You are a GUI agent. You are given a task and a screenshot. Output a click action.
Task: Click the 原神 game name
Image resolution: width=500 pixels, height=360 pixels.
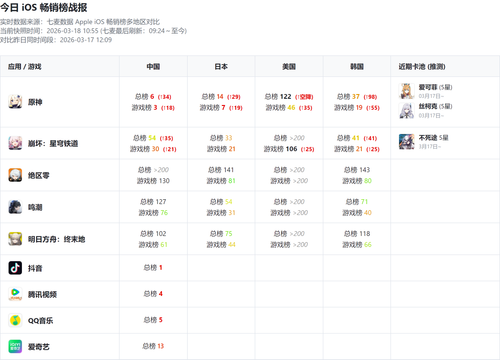pos(35,102)
